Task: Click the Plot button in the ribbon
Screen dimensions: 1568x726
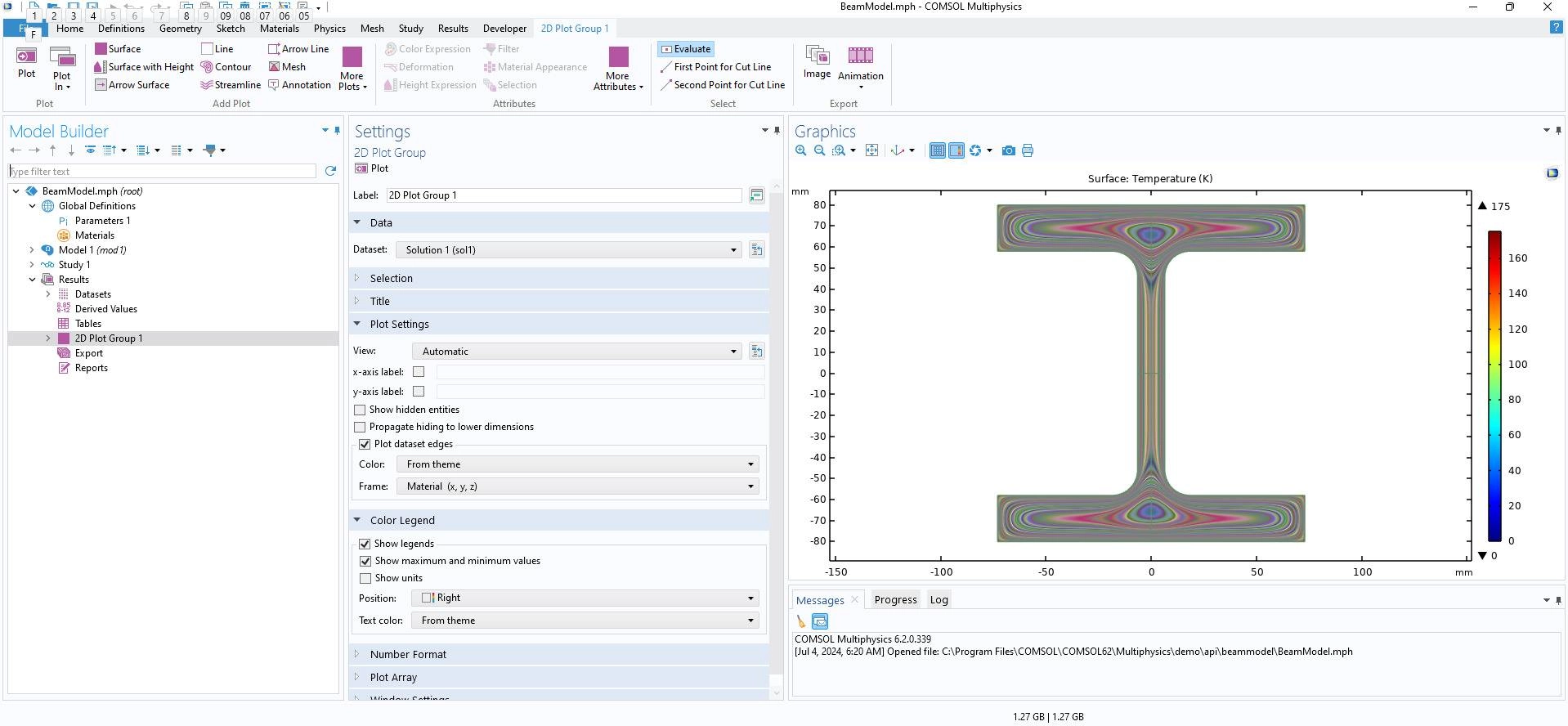Action: click(x=26, y=62)
